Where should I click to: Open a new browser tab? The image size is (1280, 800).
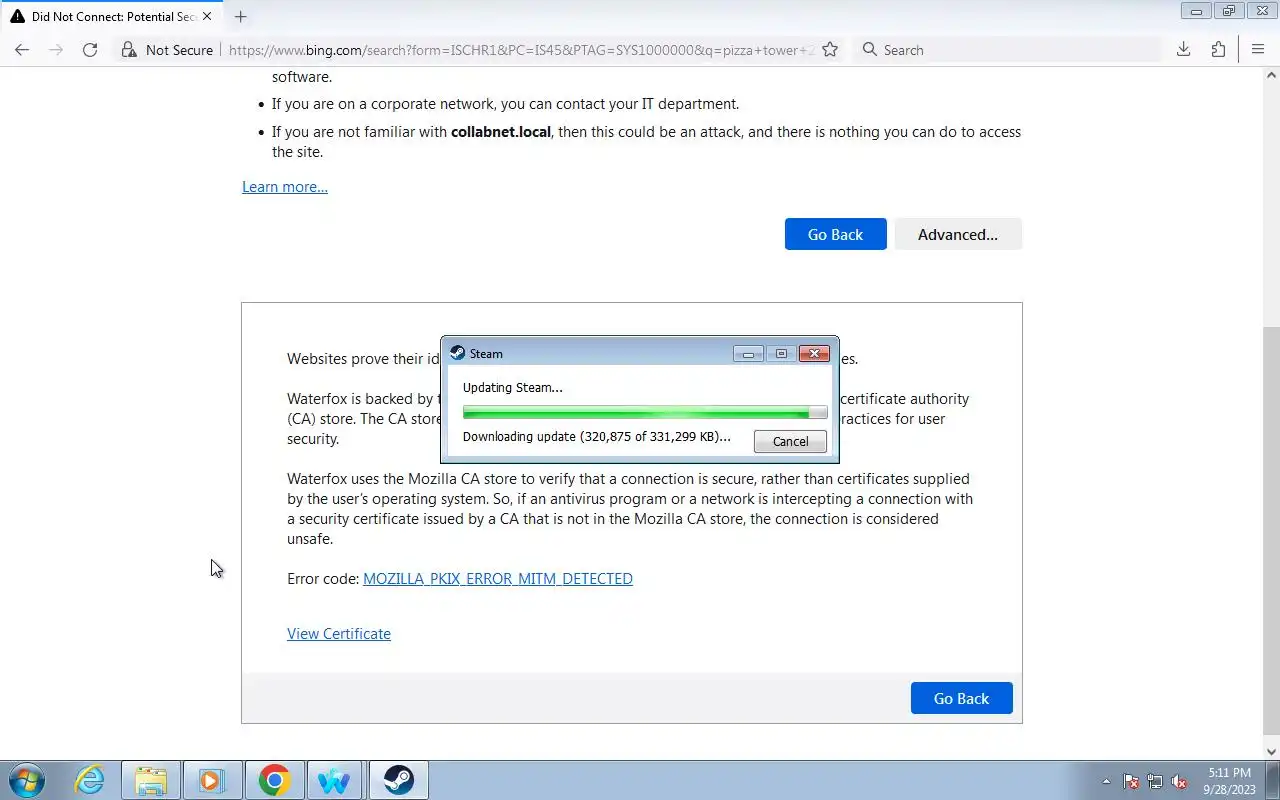(x=241, y=17)
